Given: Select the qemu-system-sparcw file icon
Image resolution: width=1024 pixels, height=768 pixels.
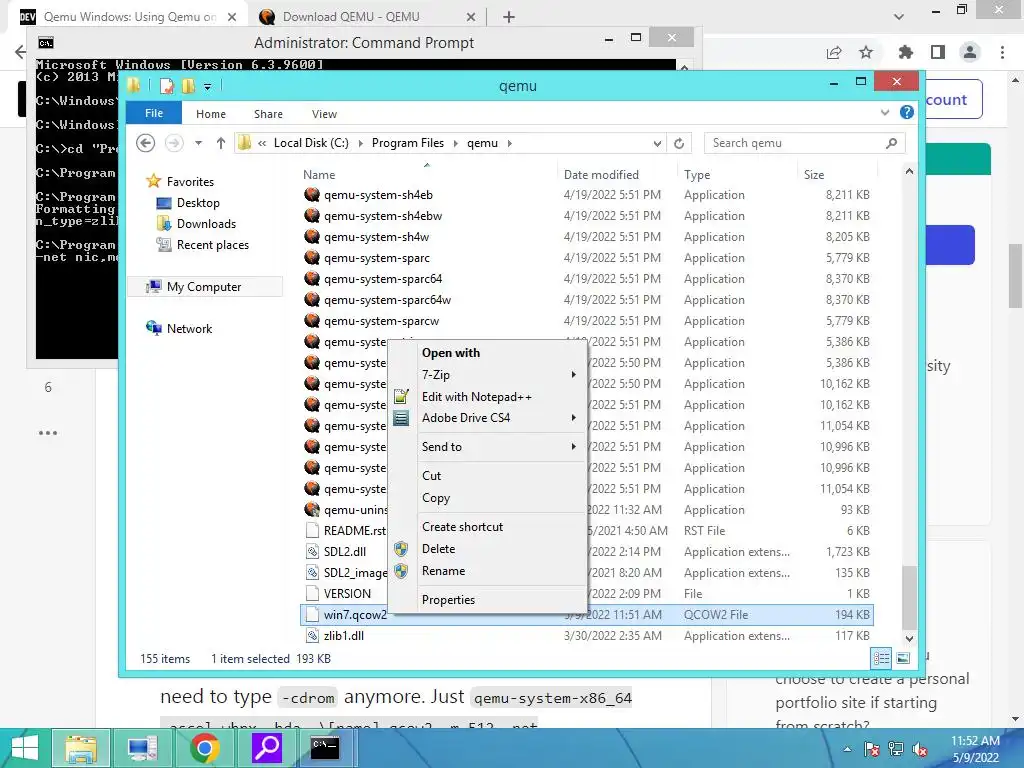Looking at the screenshot, I should click(312, 321).
